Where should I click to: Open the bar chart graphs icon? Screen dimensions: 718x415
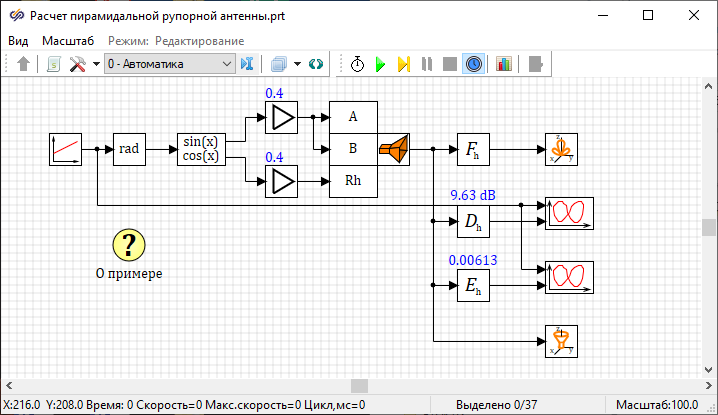click(503, 64)
